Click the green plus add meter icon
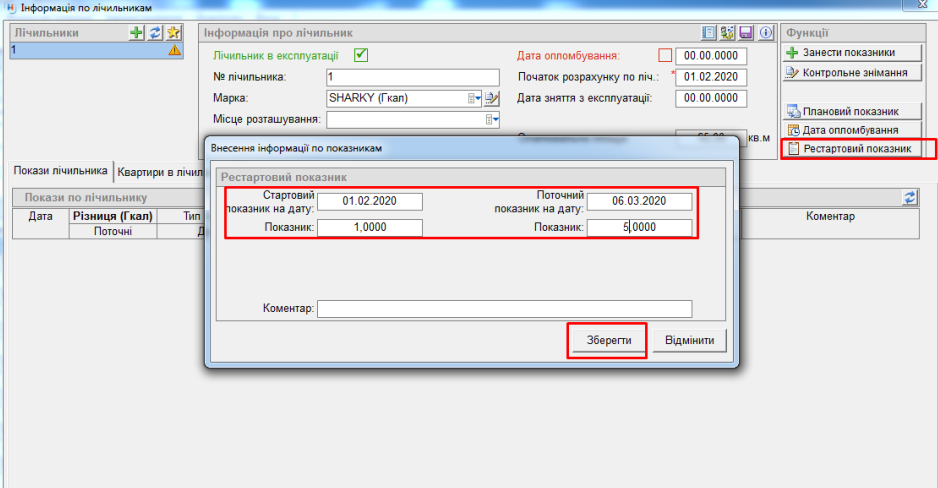Viewport: 938px width, 488px height. tap(137, 33)
